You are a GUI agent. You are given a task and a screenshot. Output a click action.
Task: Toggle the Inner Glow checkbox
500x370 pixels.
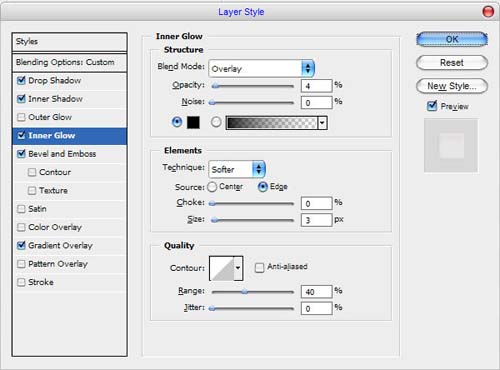[x=21, y=135]
